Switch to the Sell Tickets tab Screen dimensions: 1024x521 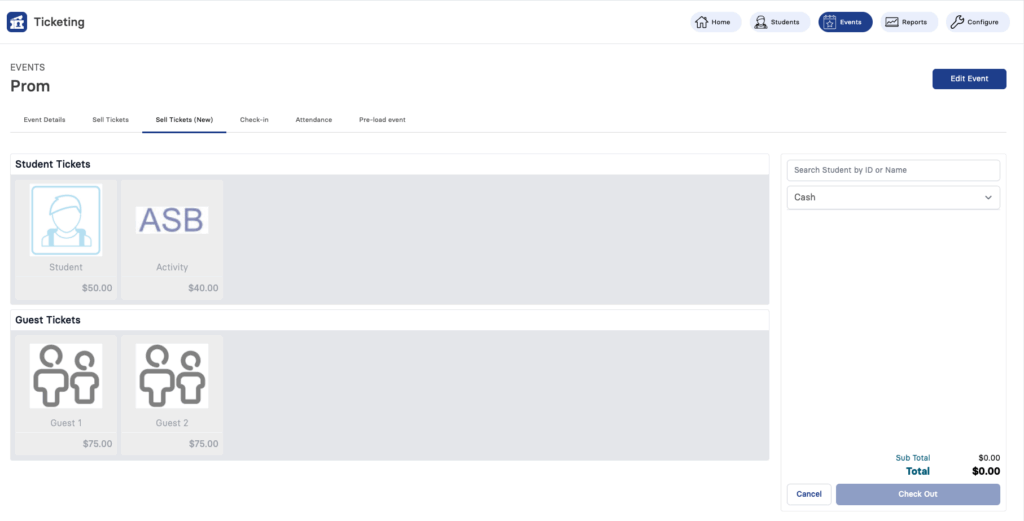110,120
